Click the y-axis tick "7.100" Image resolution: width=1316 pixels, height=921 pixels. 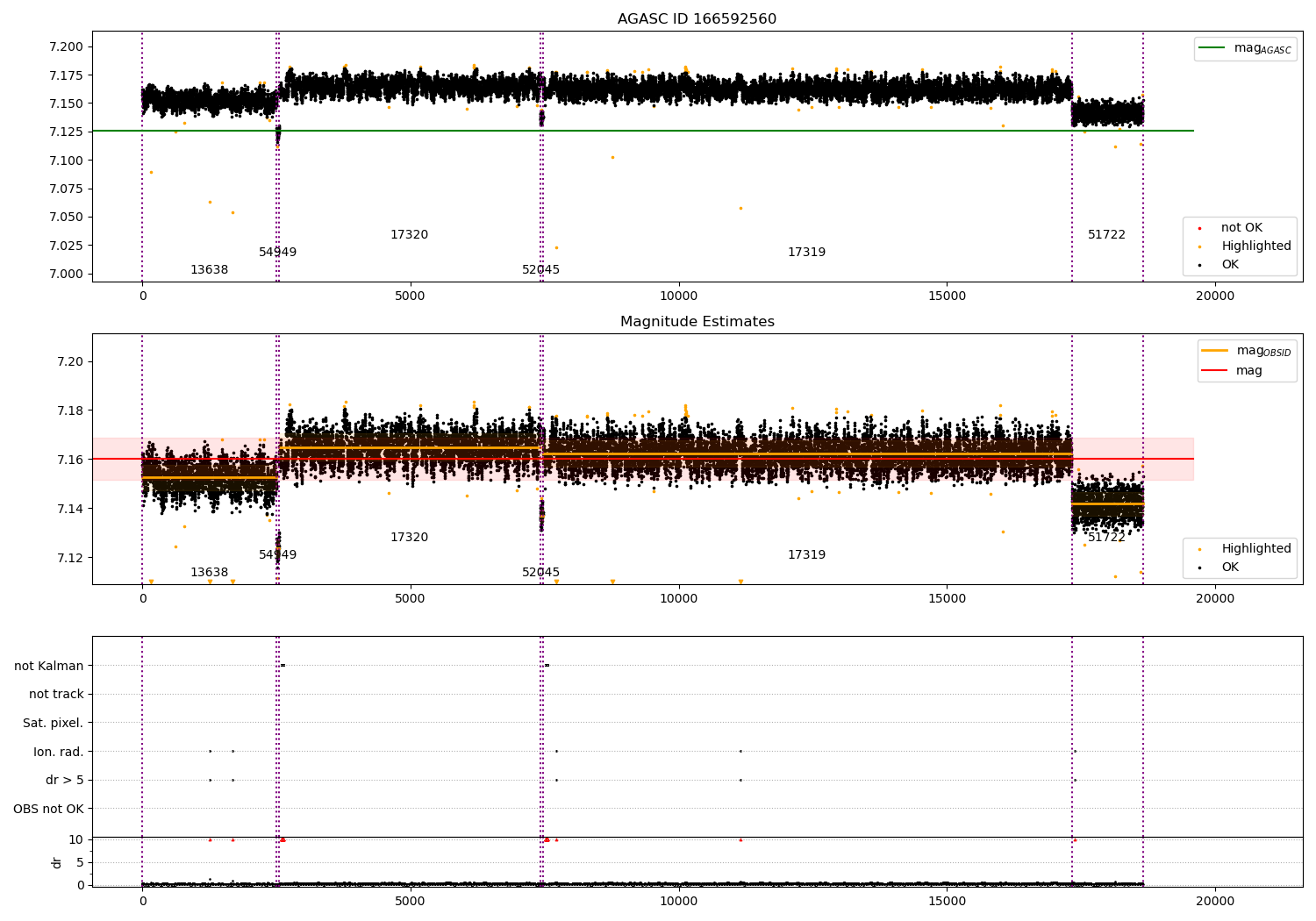(67, 161)
